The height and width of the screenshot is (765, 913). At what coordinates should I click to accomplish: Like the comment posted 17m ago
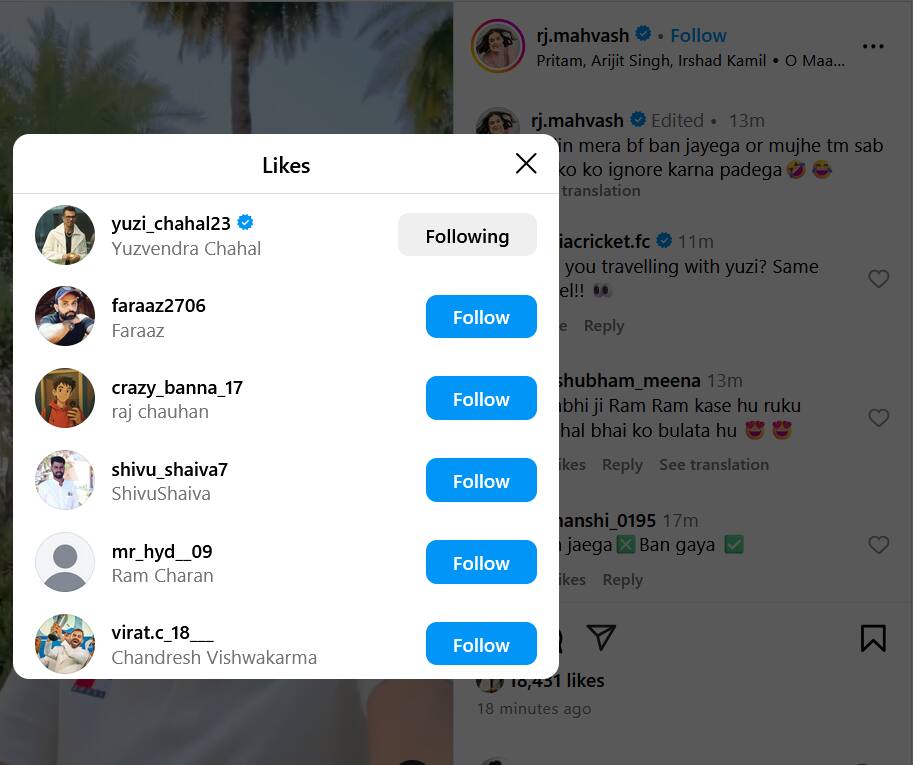click(879, 545)
